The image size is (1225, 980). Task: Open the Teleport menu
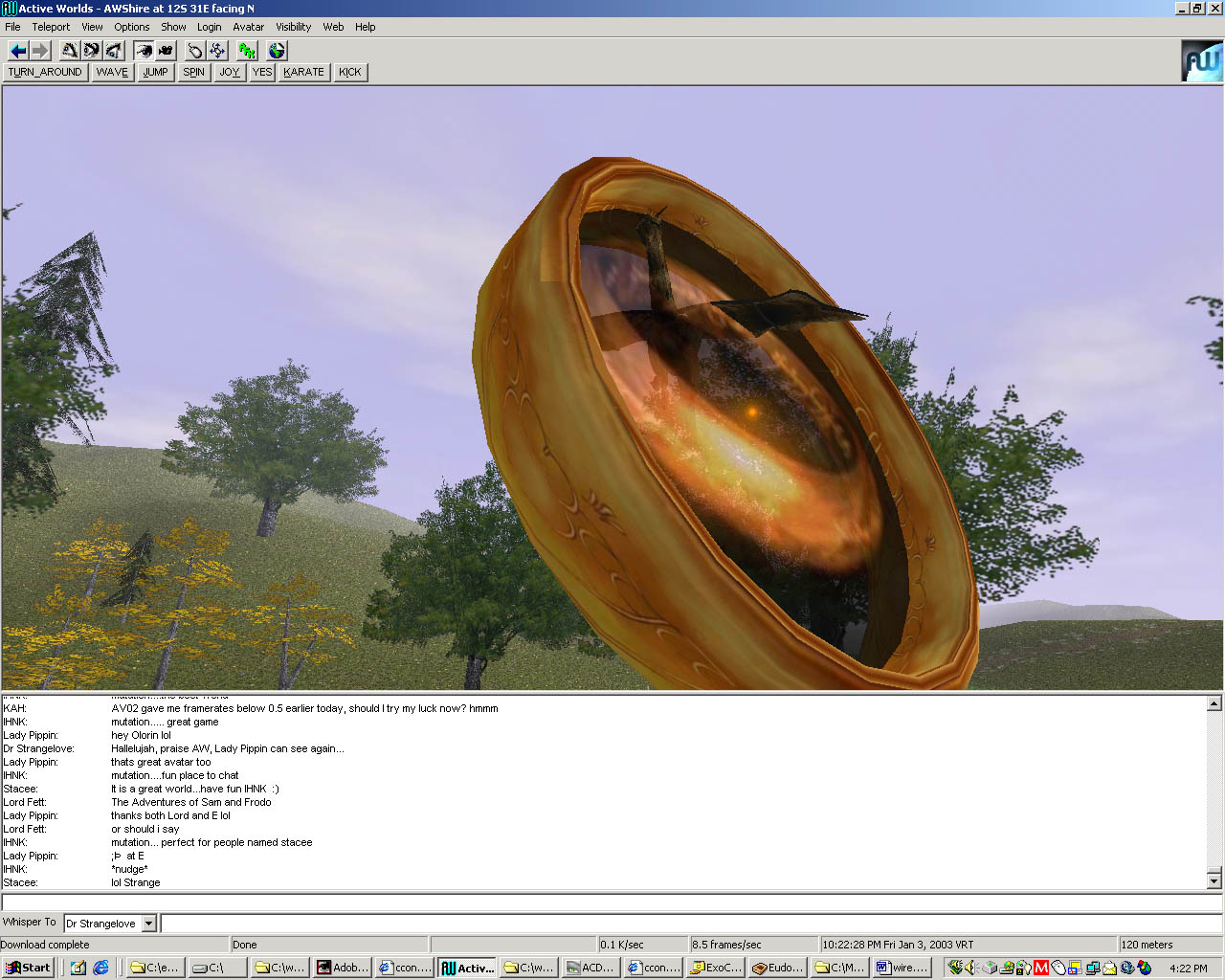[51, 27]
